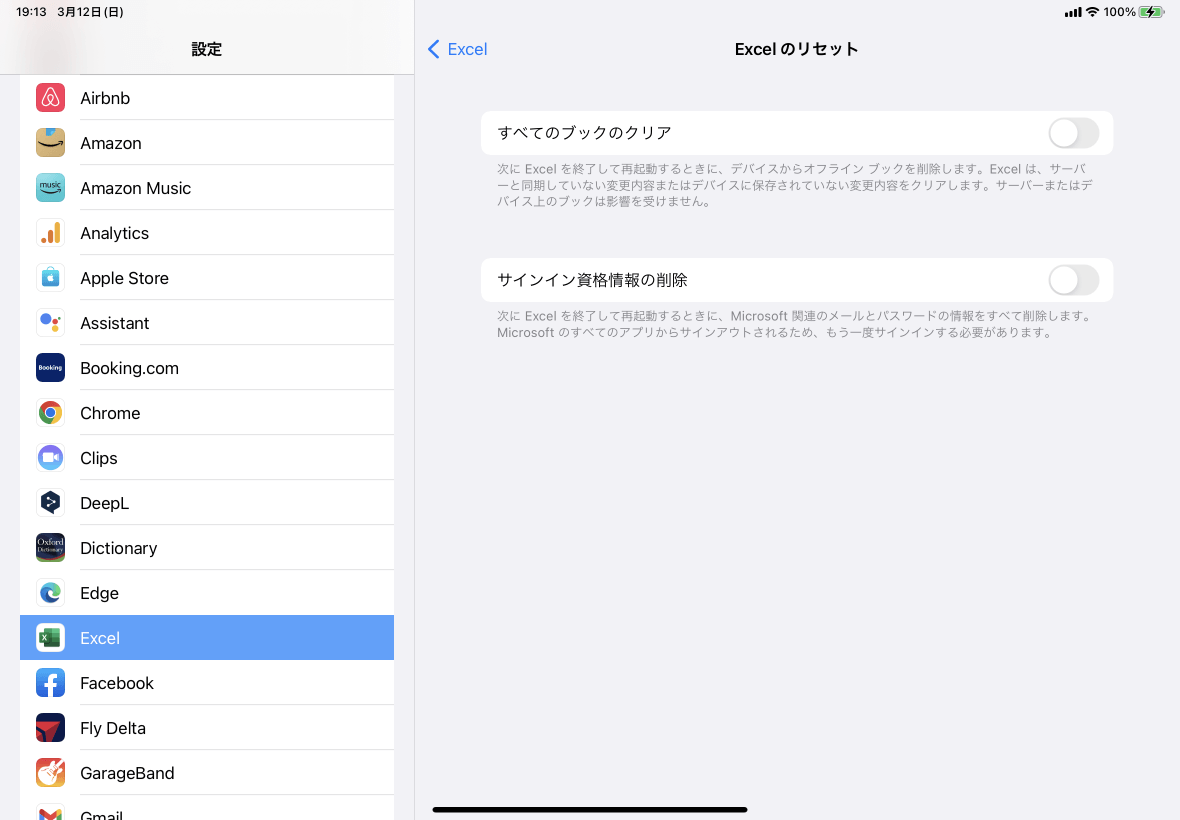Tap the 設定 sidebar title
This screenshot has height=820, width=1180.
point(206,49)
